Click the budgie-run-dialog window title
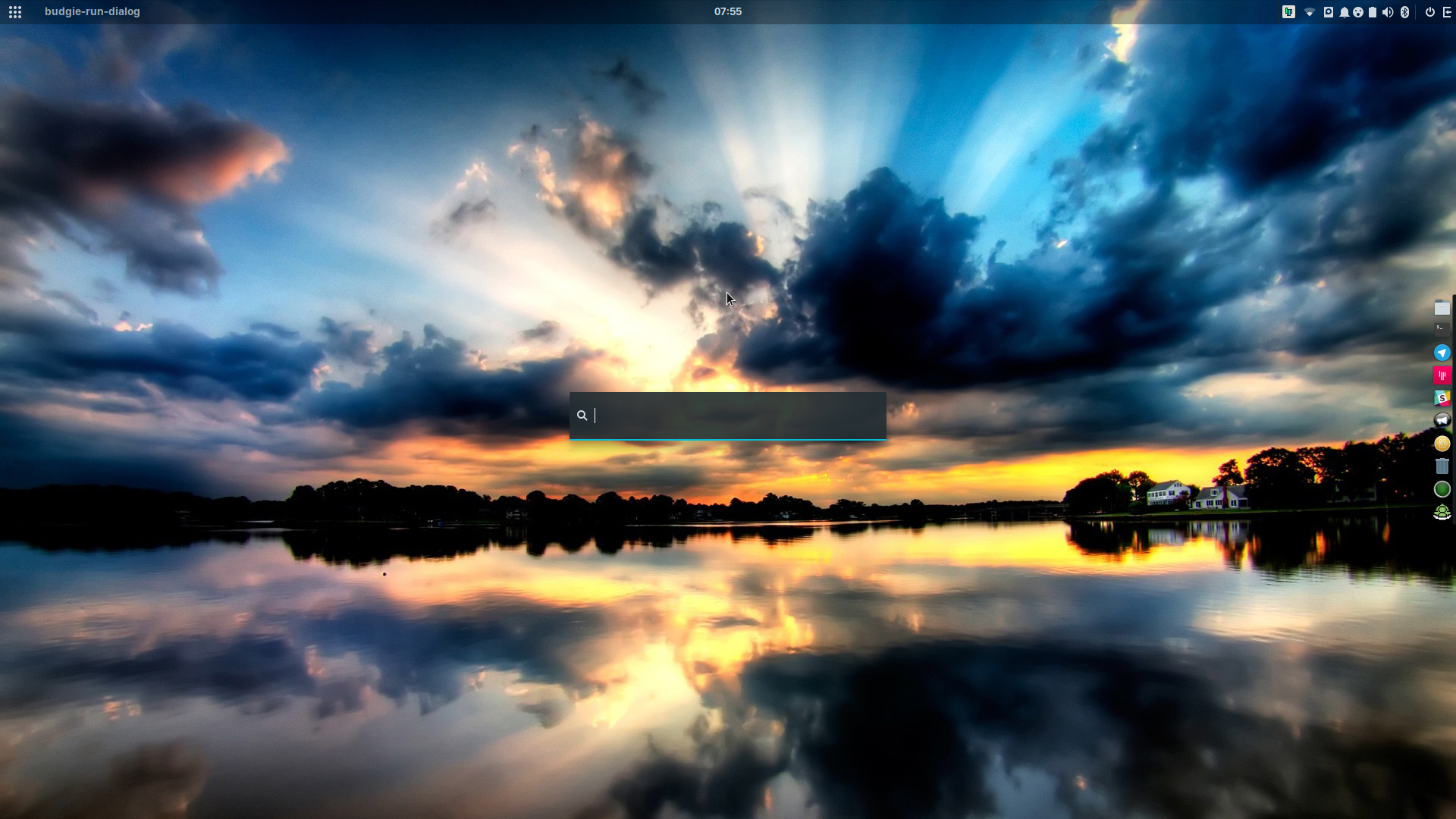The image size is (1456, 819). [93, 11]
